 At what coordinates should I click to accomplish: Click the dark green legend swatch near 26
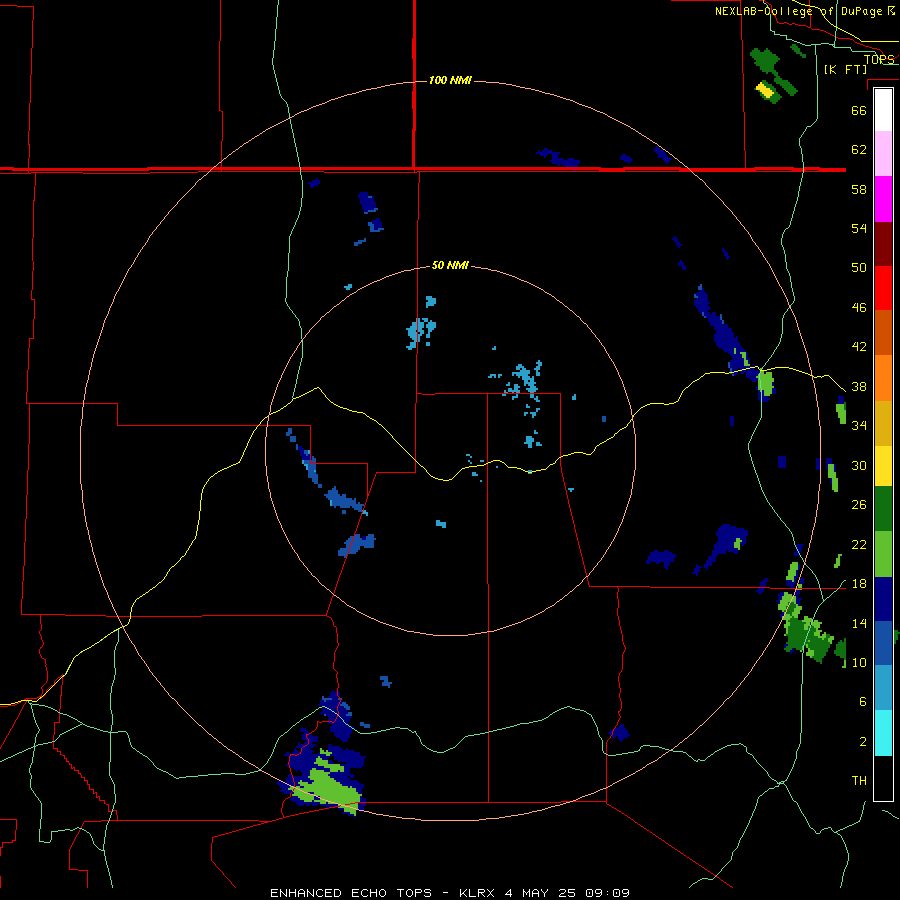pyautogui.click(x=883, y=509)
